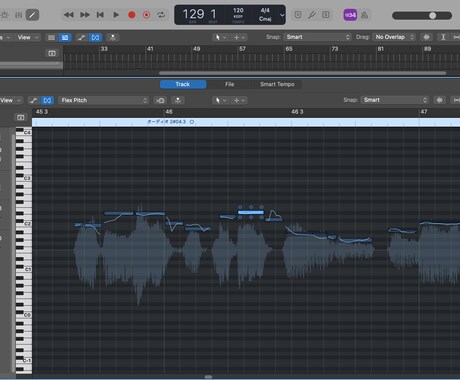Image resolution: width=460 pixels, height=380 pixels.
Task: Select the File tab in editor
Action: click(x=229, y=84)
